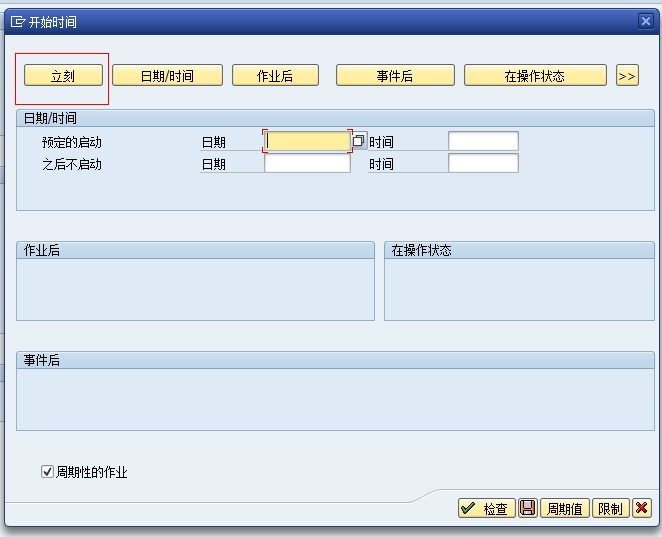662x537 pixels.
Task: Cancel with the red X icon
Action: [642, 508]
